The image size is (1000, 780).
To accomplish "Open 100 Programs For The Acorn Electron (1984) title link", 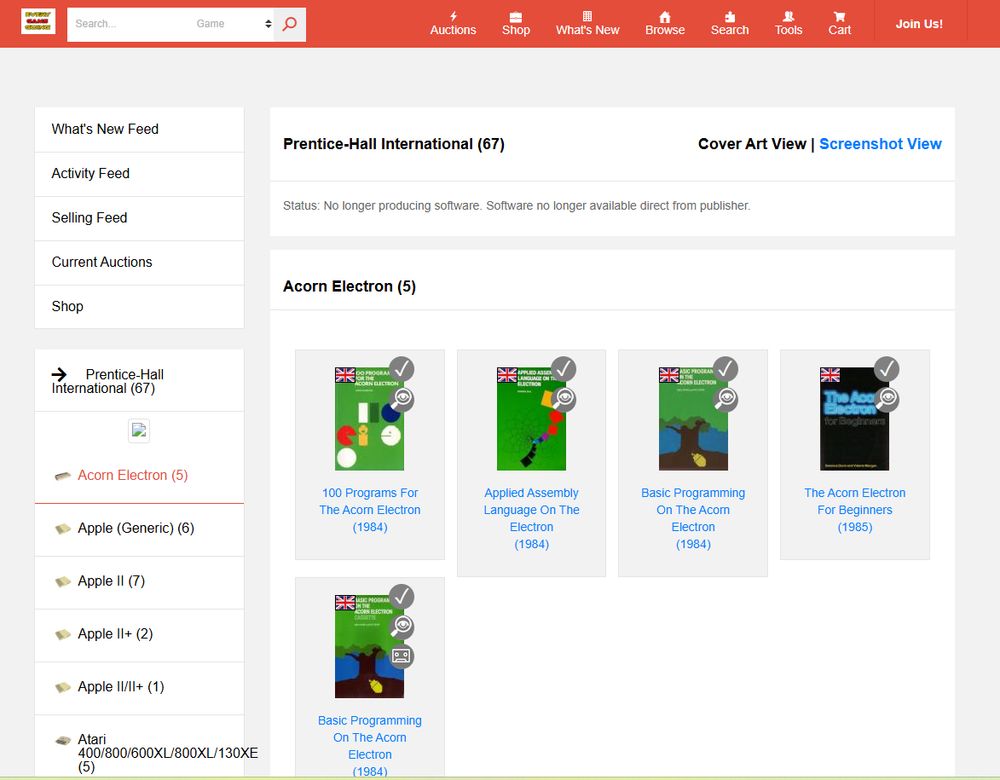I will pos(370,510).
